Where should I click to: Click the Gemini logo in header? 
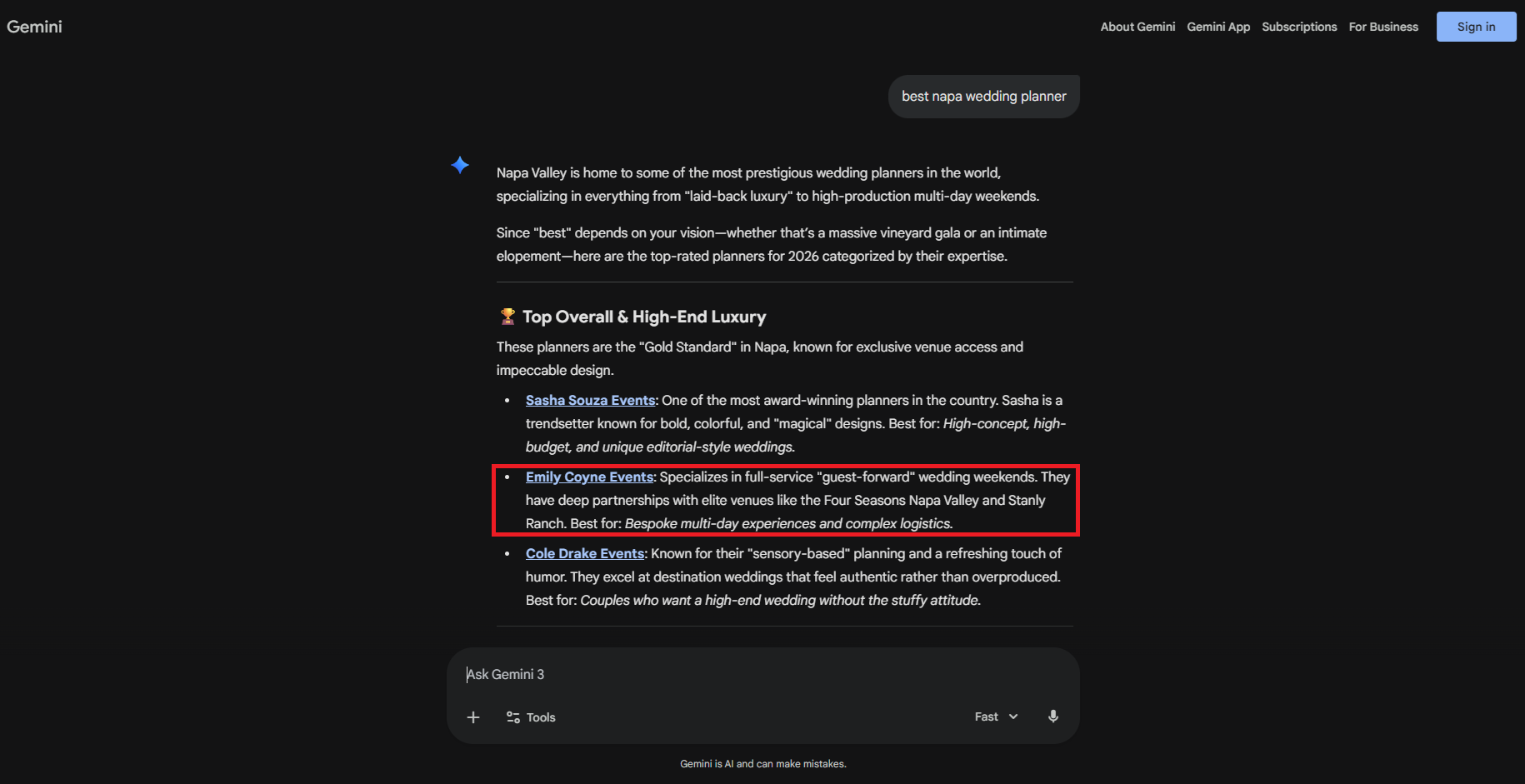click(x=34, y=26)
